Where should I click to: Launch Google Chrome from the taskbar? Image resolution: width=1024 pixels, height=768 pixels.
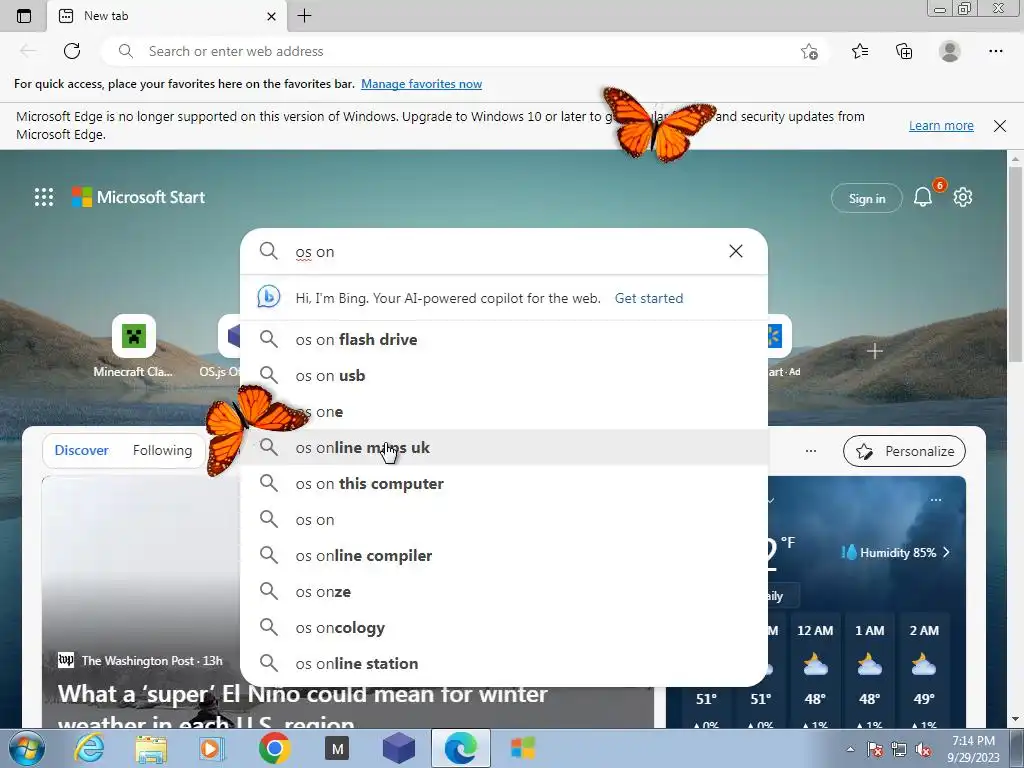coord(274,748)
